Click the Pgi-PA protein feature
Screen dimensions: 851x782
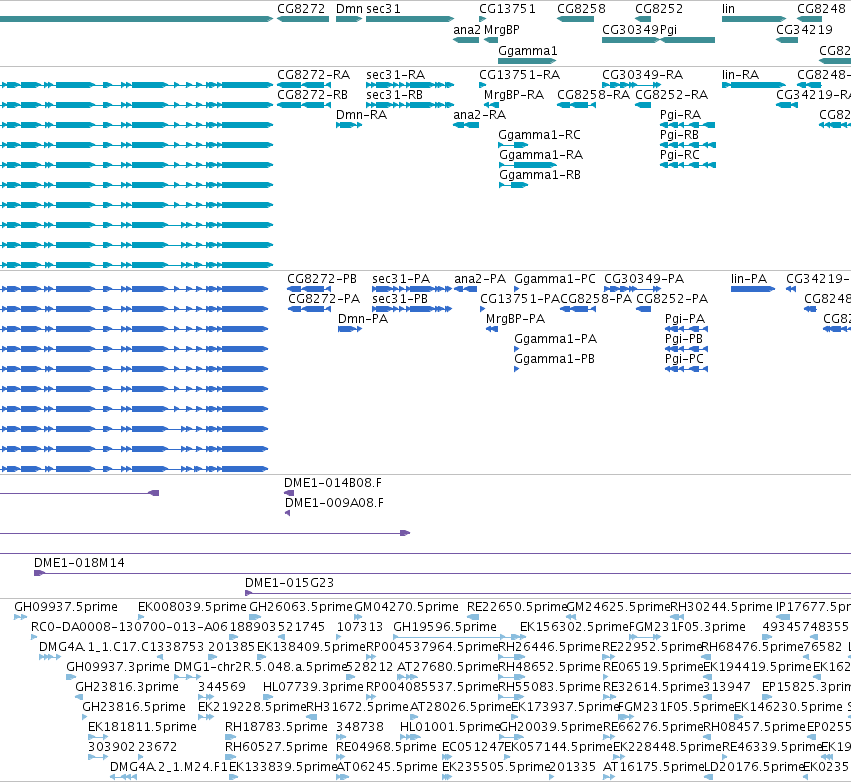[x=687, y=329]
